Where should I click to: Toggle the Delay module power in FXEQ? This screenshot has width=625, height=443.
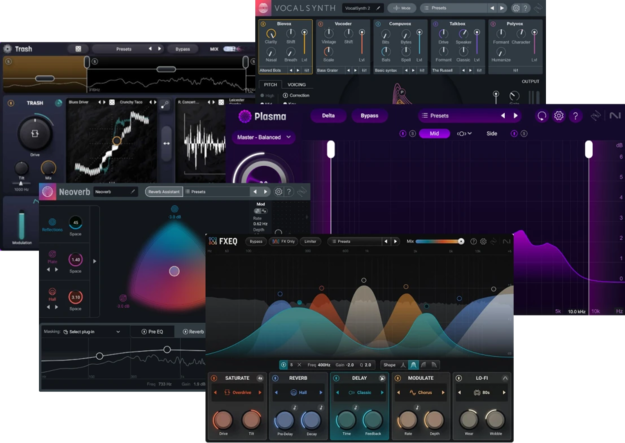pyautogui.click(x=336, y=378)
